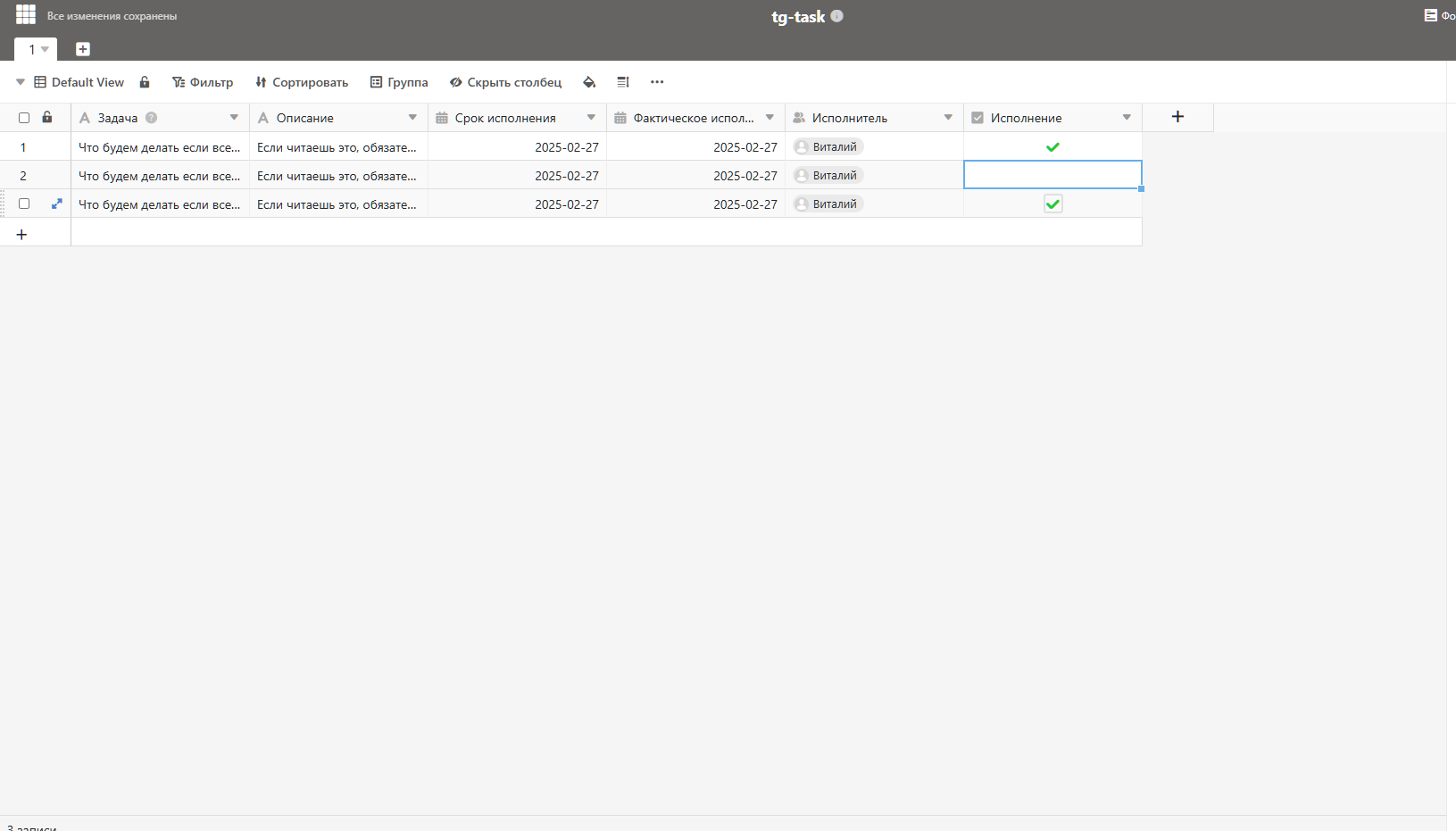Select row three Срок исполнения date
This screenshot has width=1456, height=831.
[518, 204]
